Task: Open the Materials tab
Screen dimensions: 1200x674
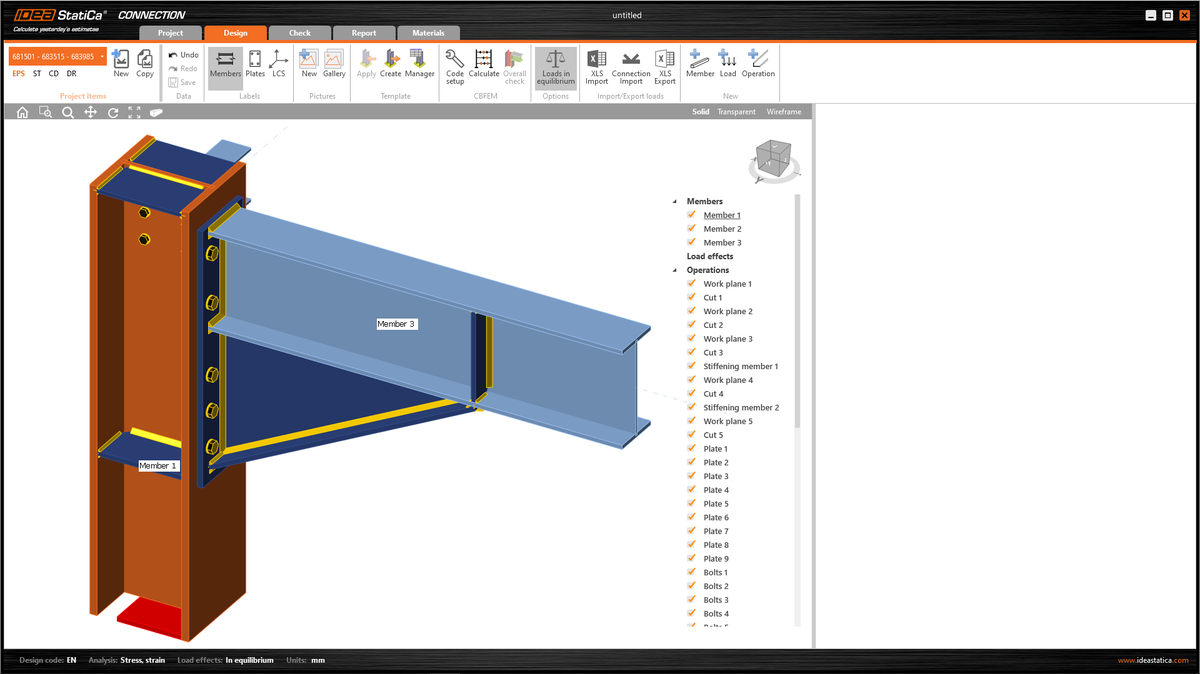Action: (429, 32)
